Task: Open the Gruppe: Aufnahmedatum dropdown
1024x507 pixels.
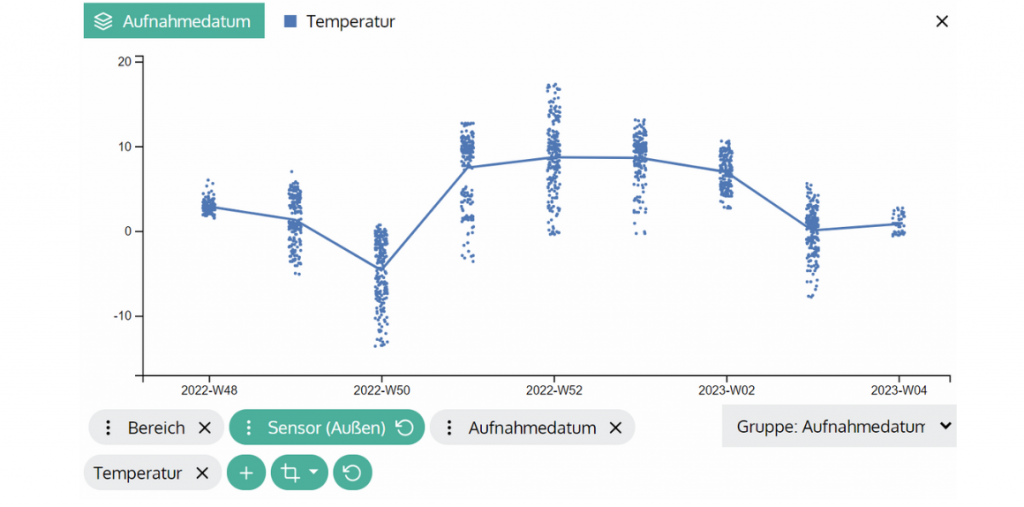Action: click(838, 426)
